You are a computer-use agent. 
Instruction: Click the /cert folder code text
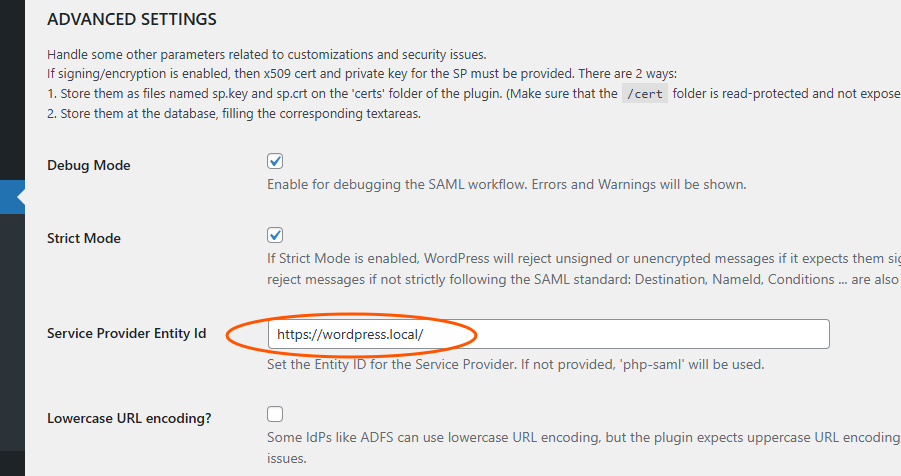click(645, 94)
